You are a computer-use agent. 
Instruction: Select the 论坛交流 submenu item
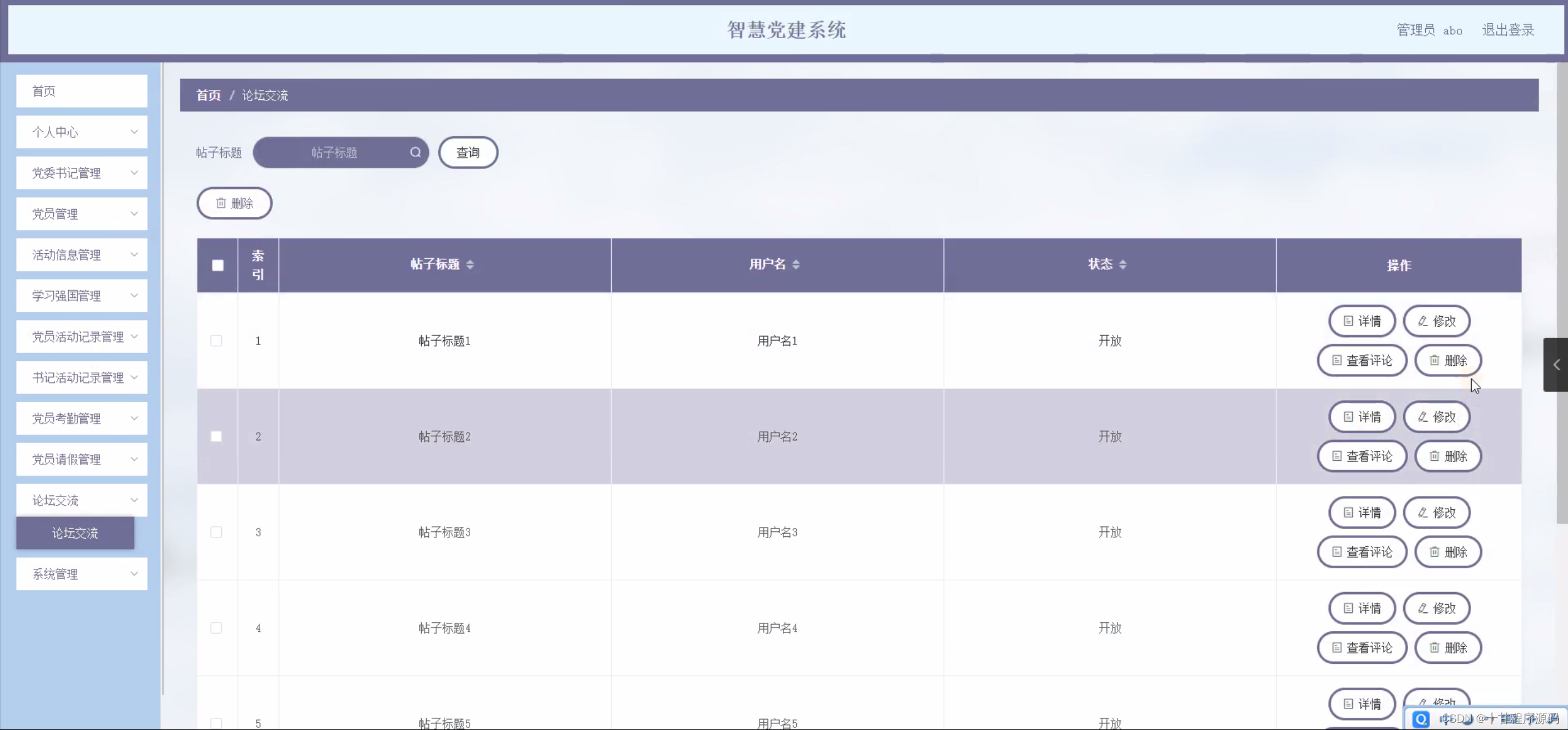(x=75, y=533)
